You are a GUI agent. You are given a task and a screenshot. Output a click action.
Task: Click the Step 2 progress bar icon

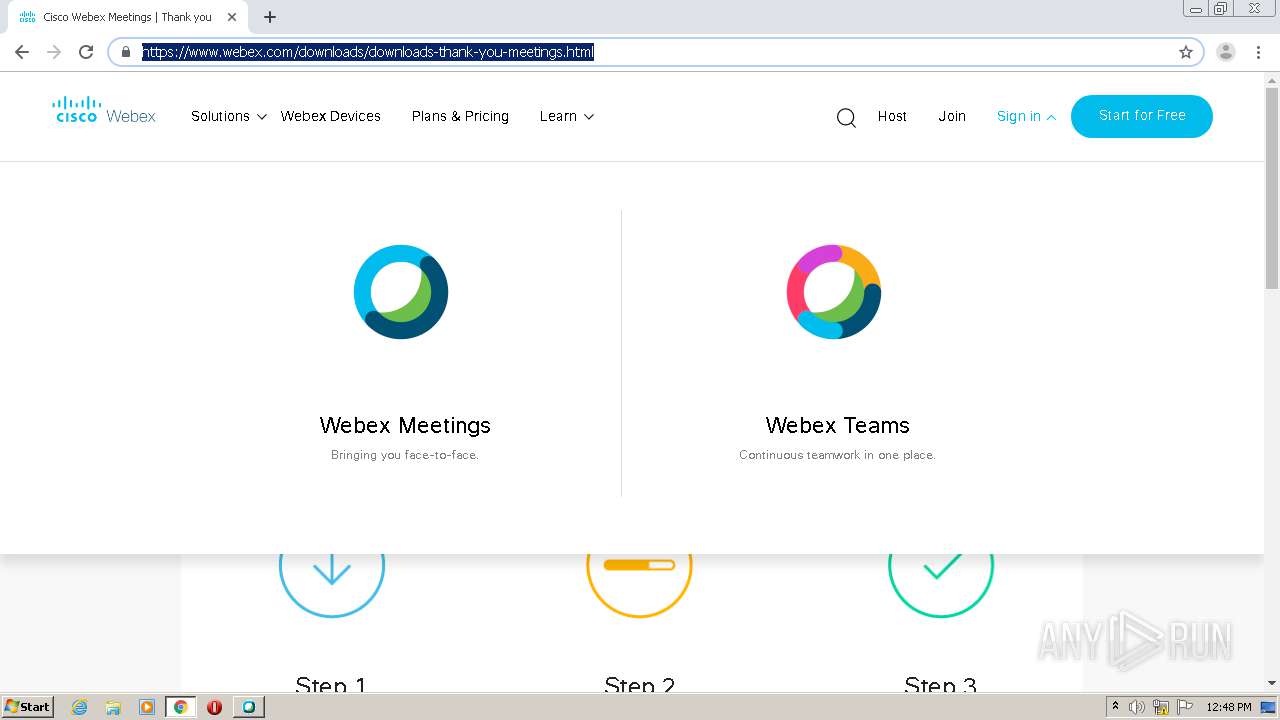[639, 566]
